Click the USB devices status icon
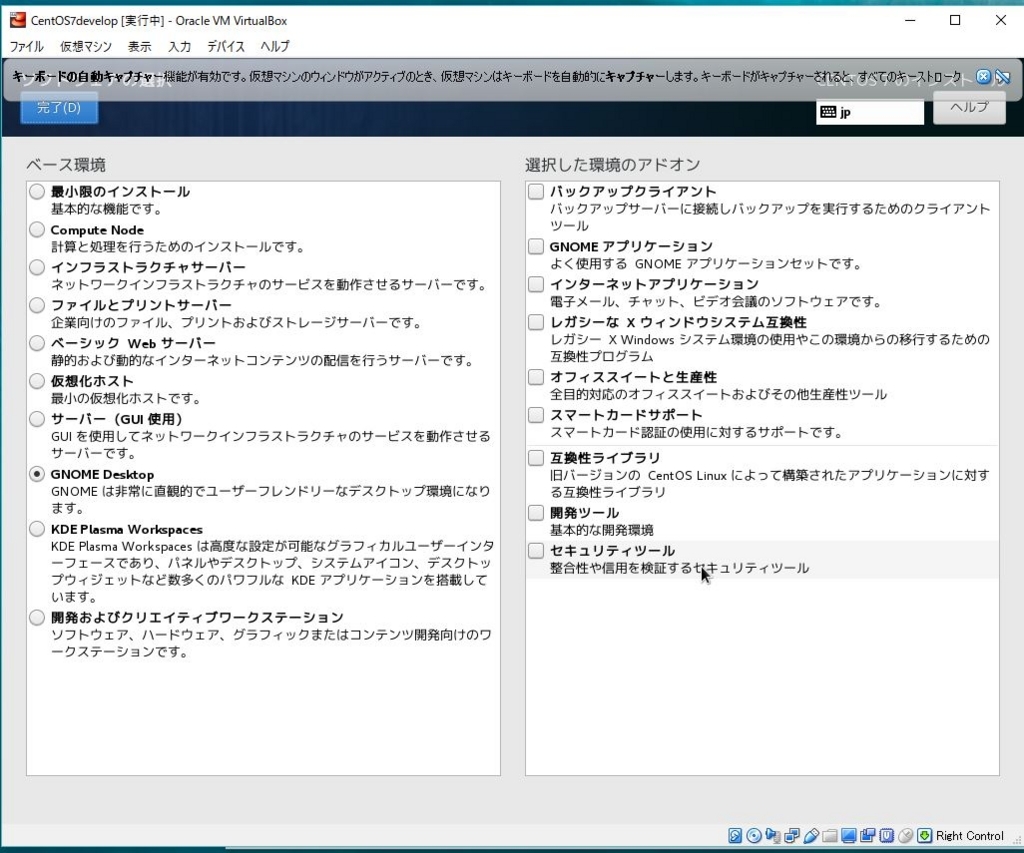1024x853 pixels. [x=811, y=835]
